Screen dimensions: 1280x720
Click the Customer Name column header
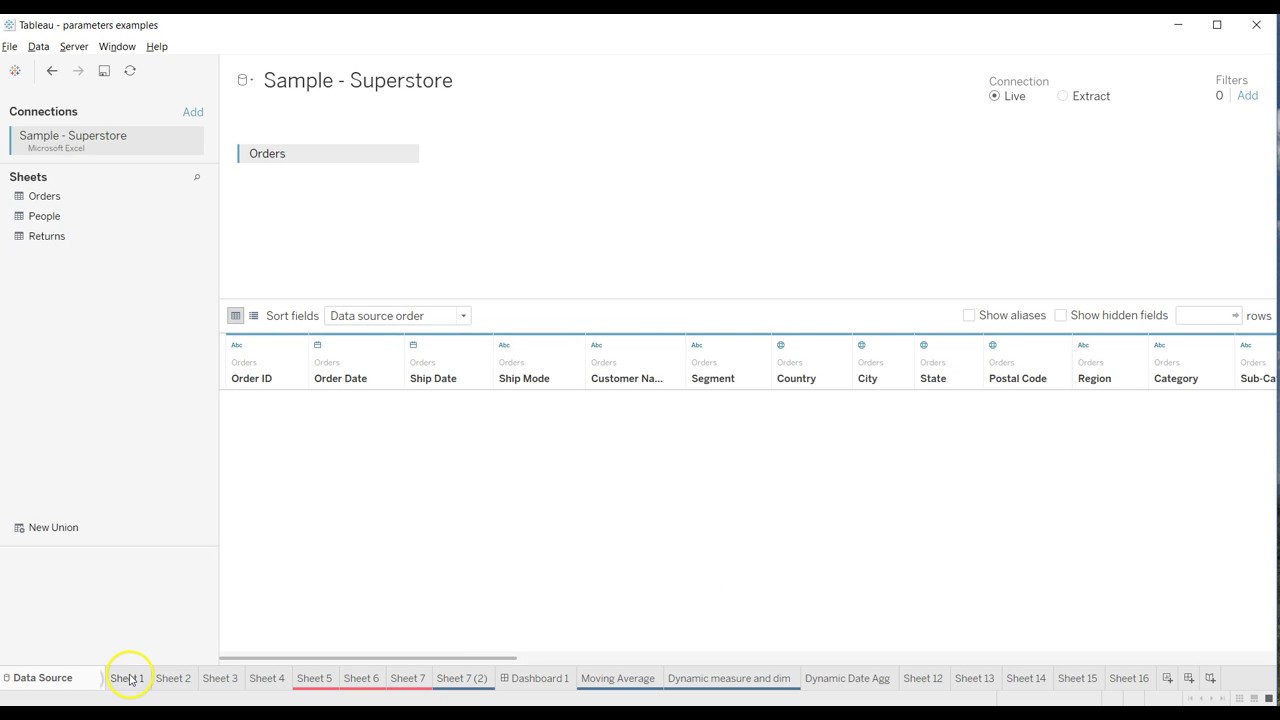coord(626,379)
